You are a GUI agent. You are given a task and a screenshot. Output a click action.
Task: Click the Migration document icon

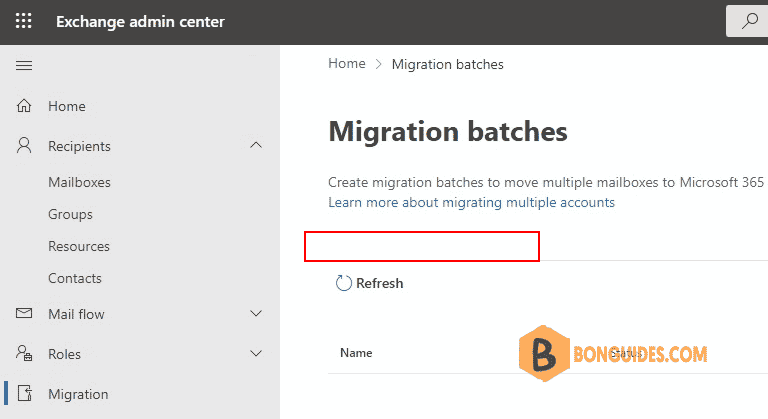pyautogui.click(x=24, y=394)
